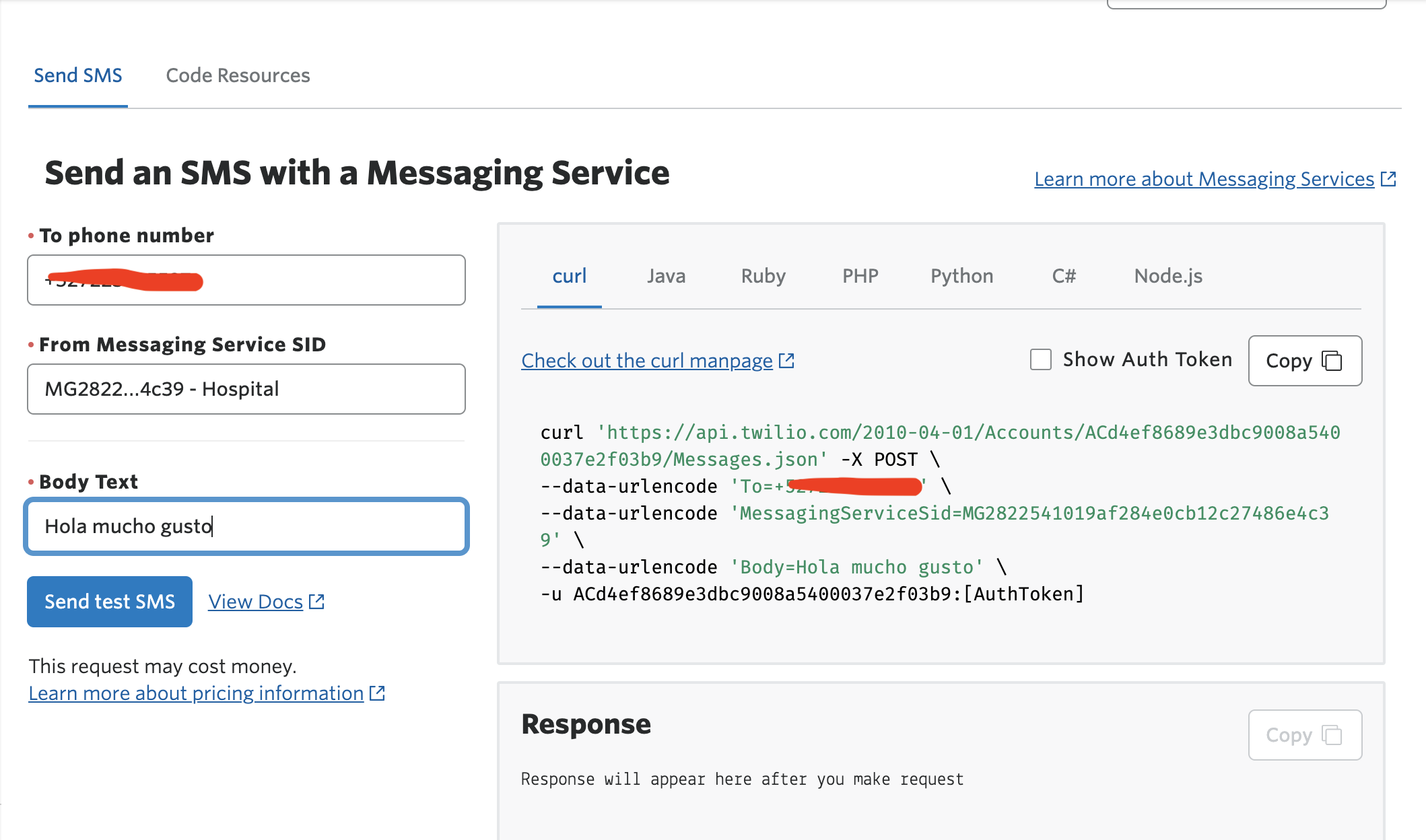Image resolution: width=1426 pixels, height=840 pixels.
Task: Click into the Body Text input
Action: tap(246, 526)
